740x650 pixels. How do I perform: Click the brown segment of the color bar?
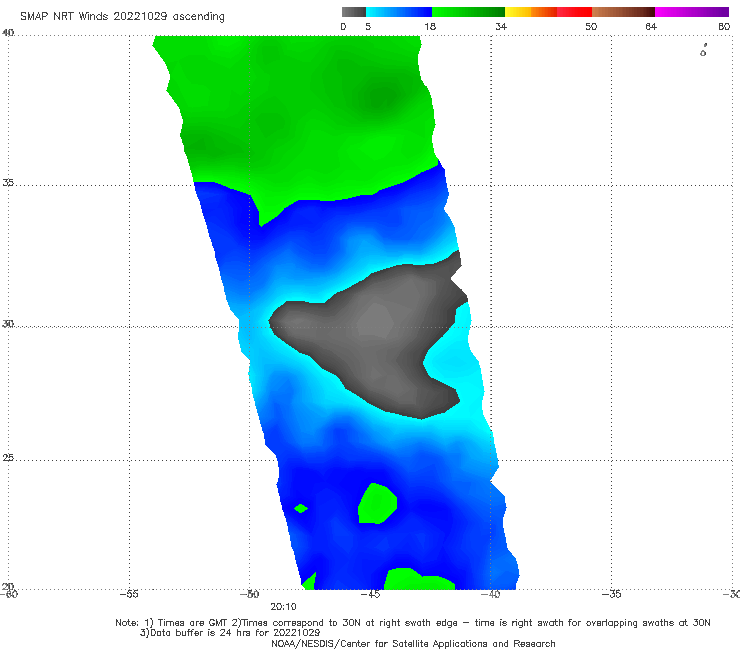click(623, 12)
